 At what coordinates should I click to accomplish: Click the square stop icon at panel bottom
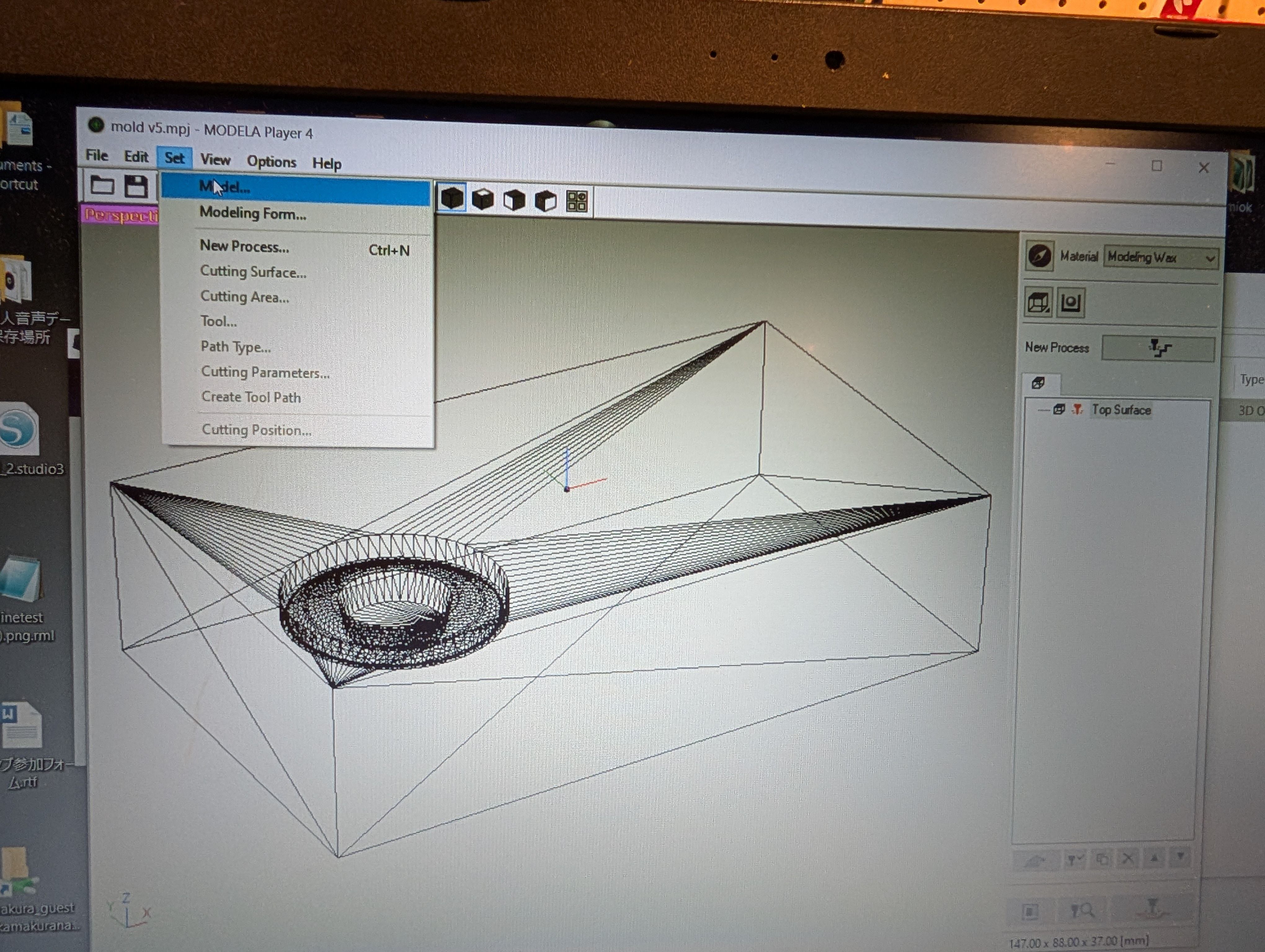(1030, 911)
